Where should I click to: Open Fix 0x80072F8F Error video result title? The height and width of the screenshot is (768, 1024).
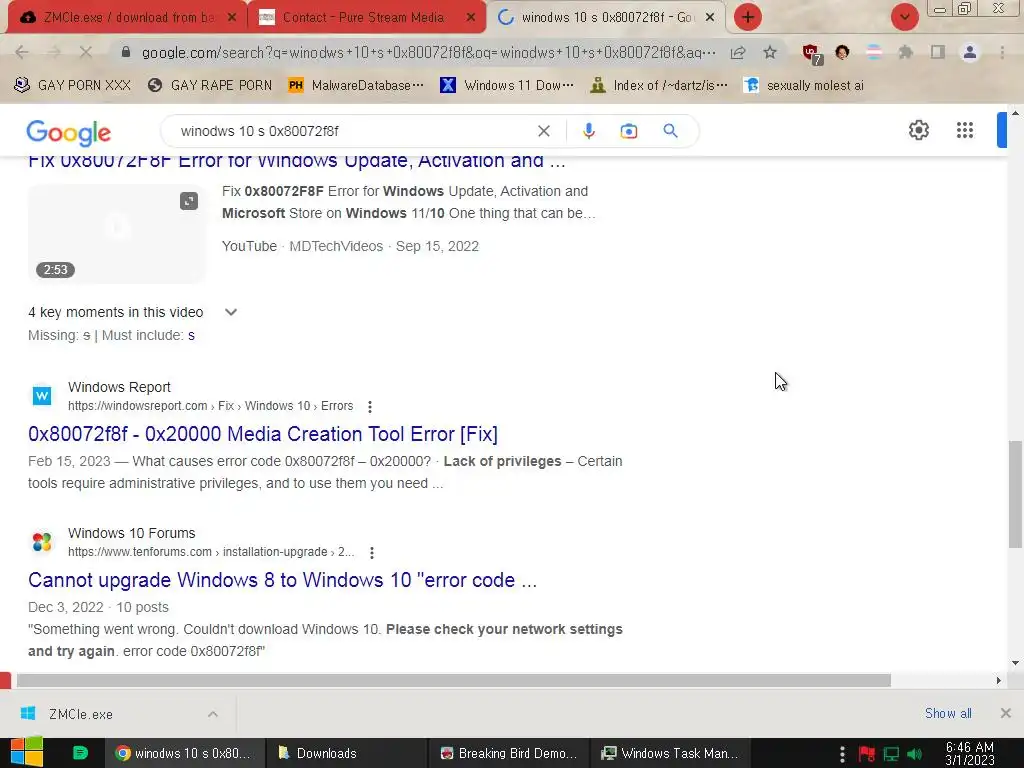point(296,161)
